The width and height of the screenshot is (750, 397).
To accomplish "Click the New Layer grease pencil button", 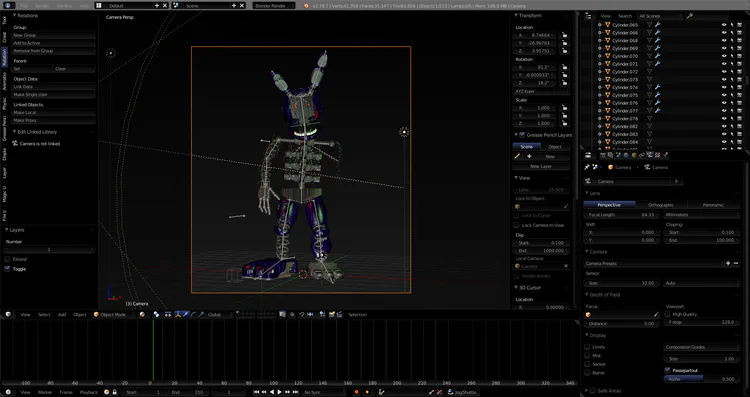I will click(x=541, y=166).
